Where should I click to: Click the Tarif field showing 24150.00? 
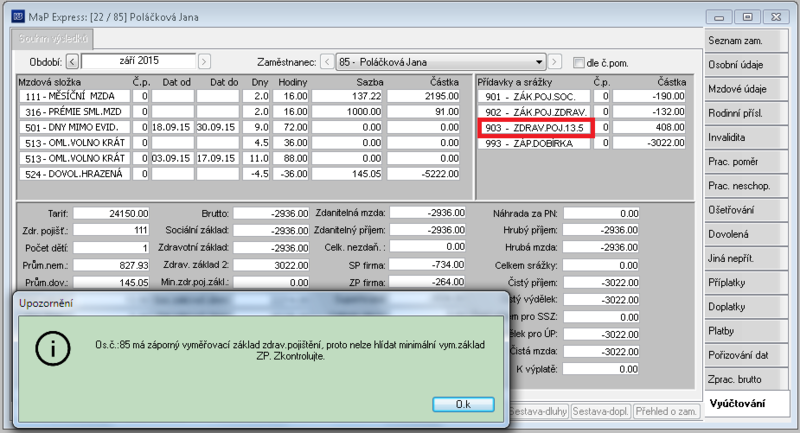pyautogui.click(x=111, y=213)
